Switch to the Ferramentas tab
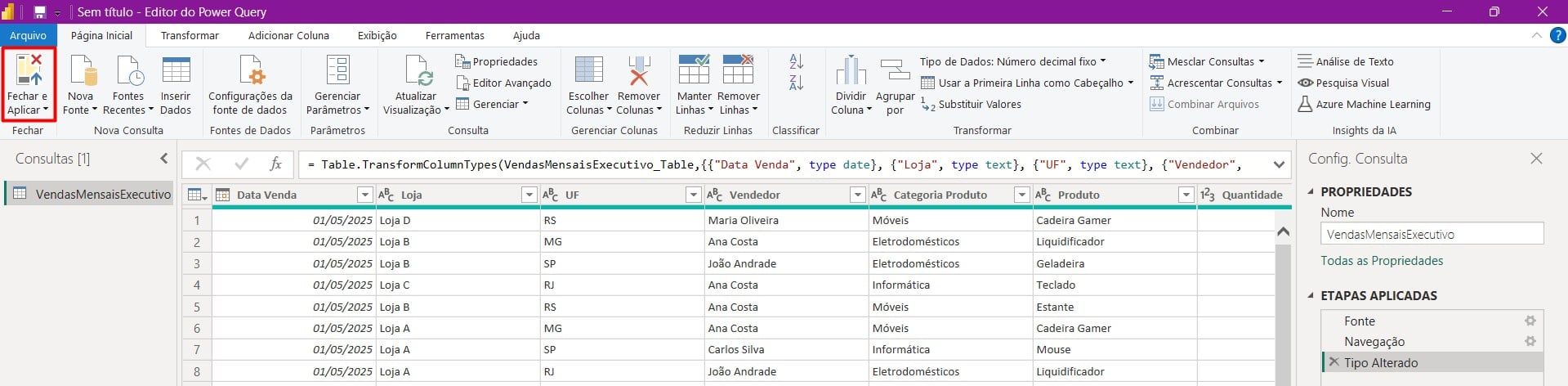Screen dimensions: 1568x386 [x=454, y=35]
